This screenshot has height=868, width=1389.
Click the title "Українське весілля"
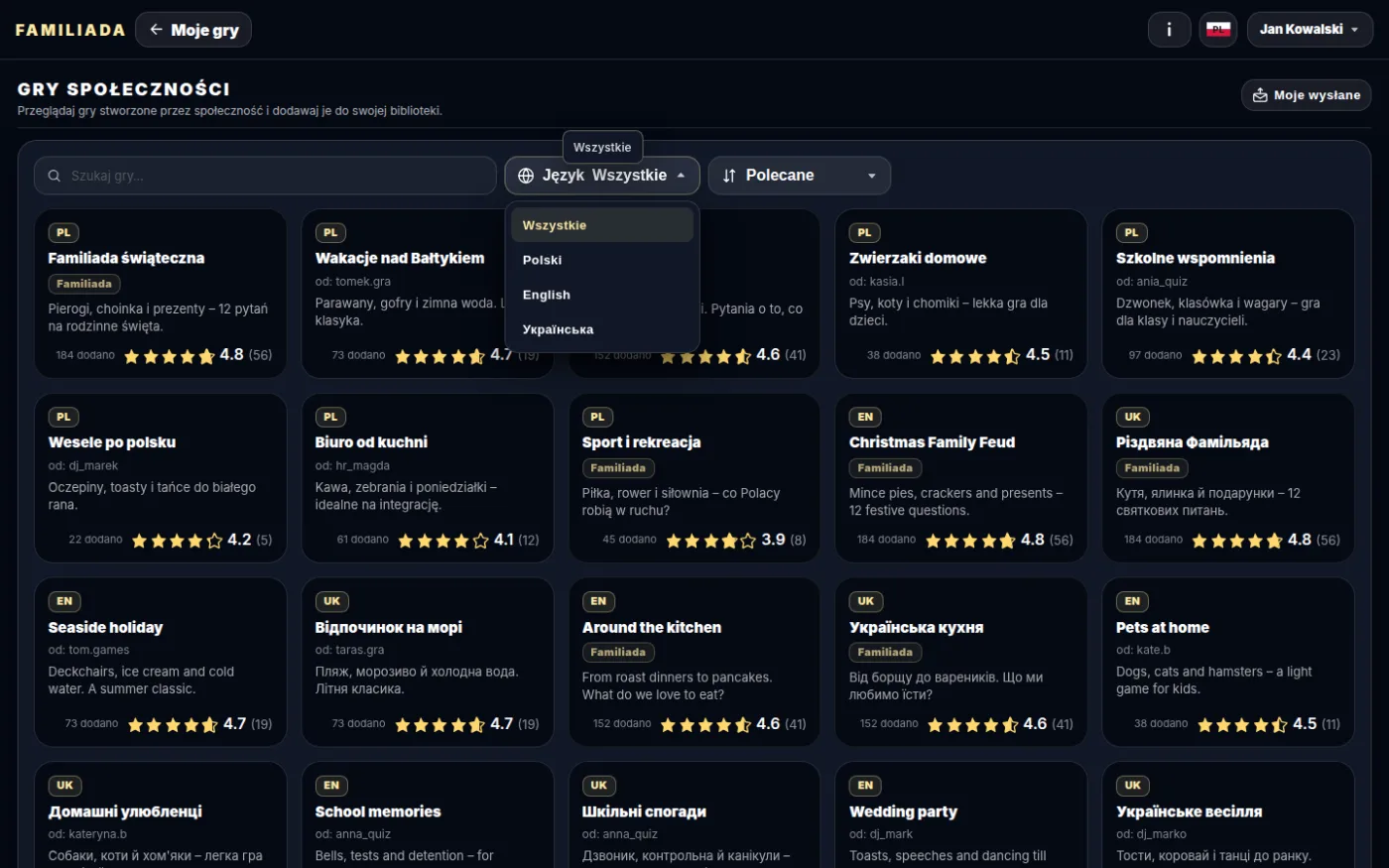[1189, 811]
